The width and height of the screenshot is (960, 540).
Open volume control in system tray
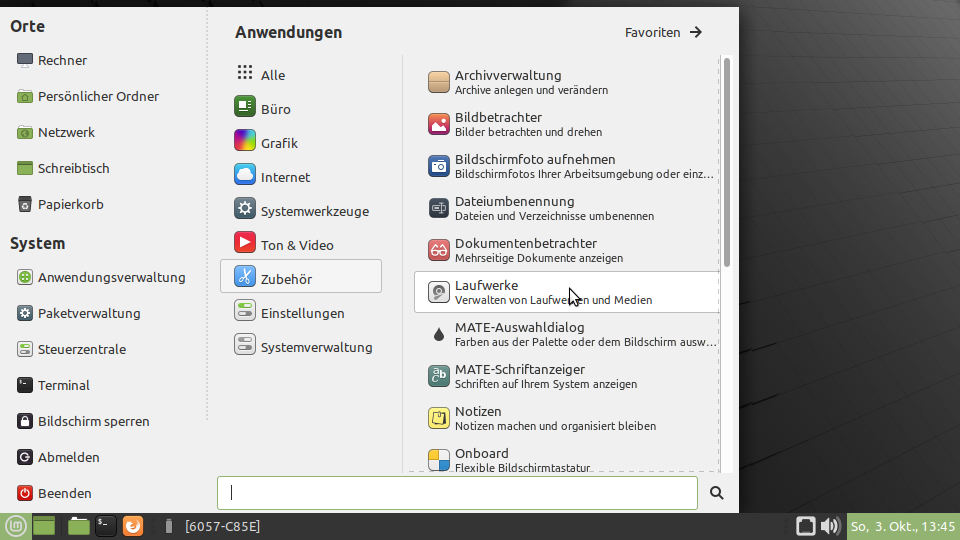click(x=830, y=526)
